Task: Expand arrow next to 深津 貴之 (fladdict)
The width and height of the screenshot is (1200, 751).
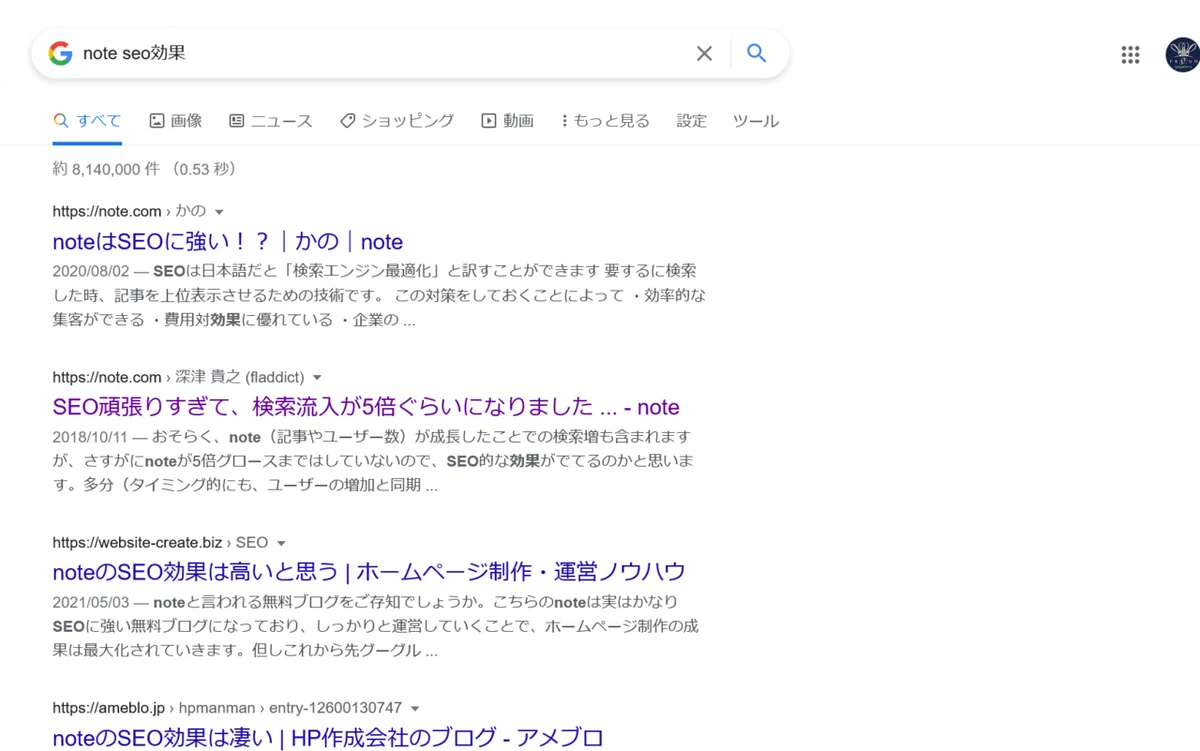Action: (x=317, y=378)
